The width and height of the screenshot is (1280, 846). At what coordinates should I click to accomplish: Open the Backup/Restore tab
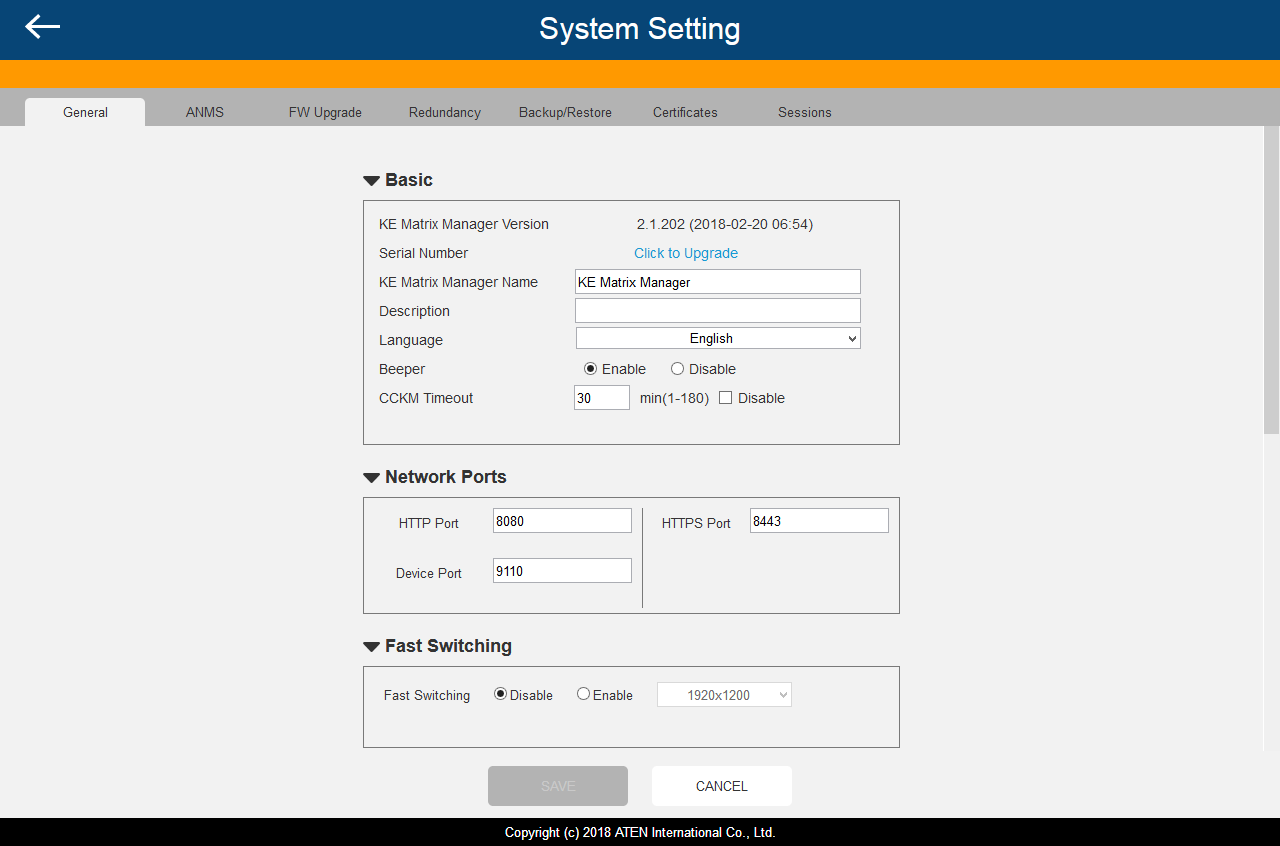click(x=565, y=112)
